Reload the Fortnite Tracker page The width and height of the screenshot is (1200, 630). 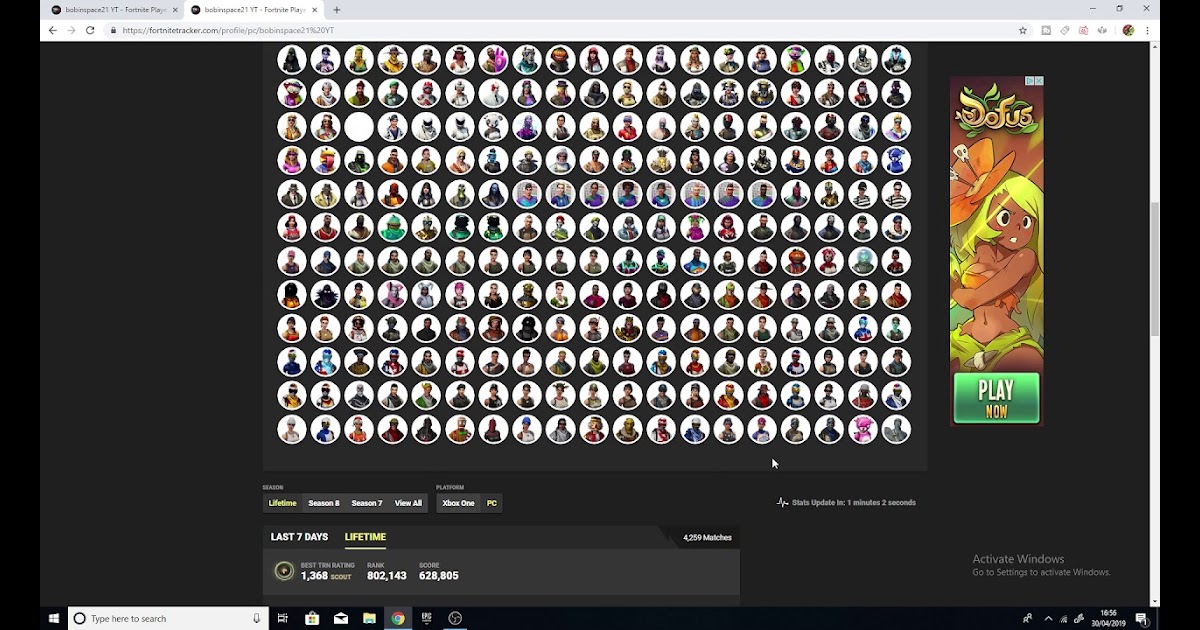tap(90, 30)
